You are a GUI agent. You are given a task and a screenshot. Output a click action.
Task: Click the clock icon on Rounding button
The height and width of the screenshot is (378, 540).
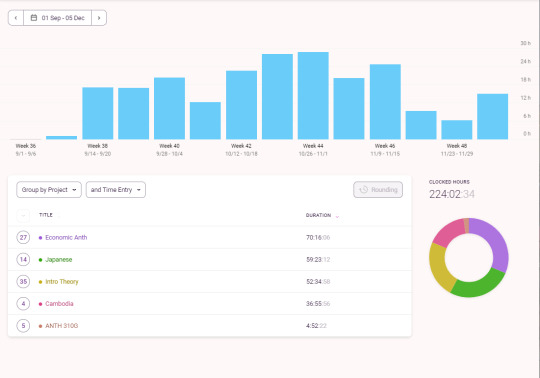click(x=364, y=190)
